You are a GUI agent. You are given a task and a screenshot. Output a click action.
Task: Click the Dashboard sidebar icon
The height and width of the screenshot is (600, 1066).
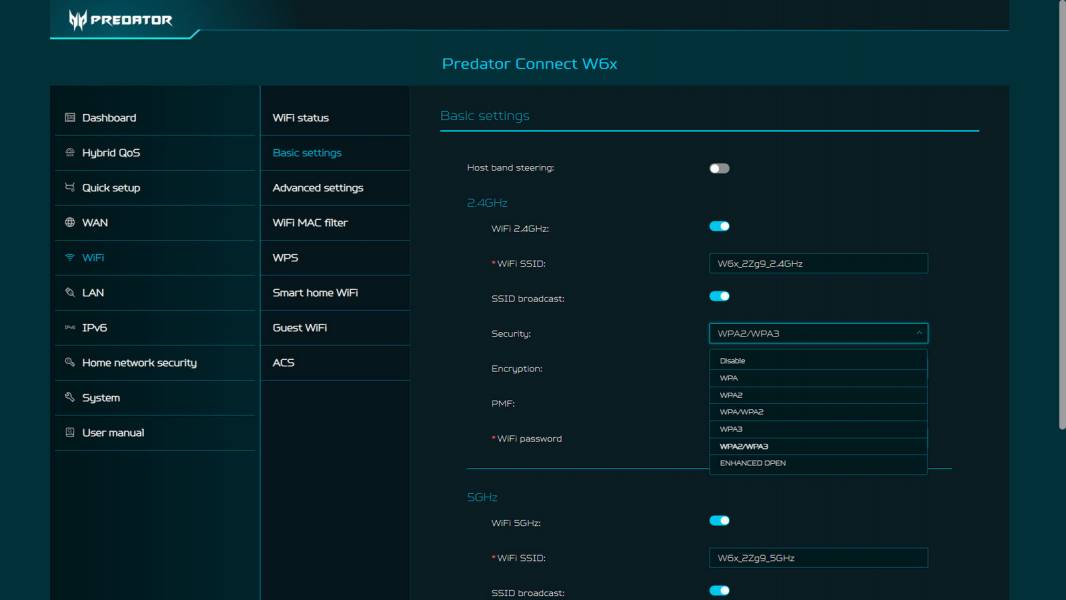(69, 117)
